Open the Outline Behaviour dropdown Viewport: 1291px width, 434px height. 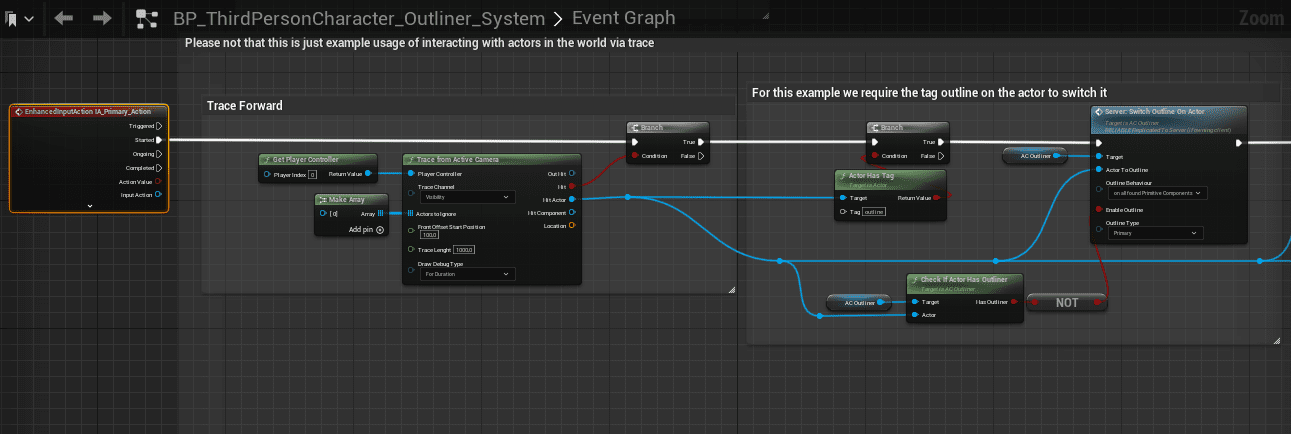[x=1157, y=193]
